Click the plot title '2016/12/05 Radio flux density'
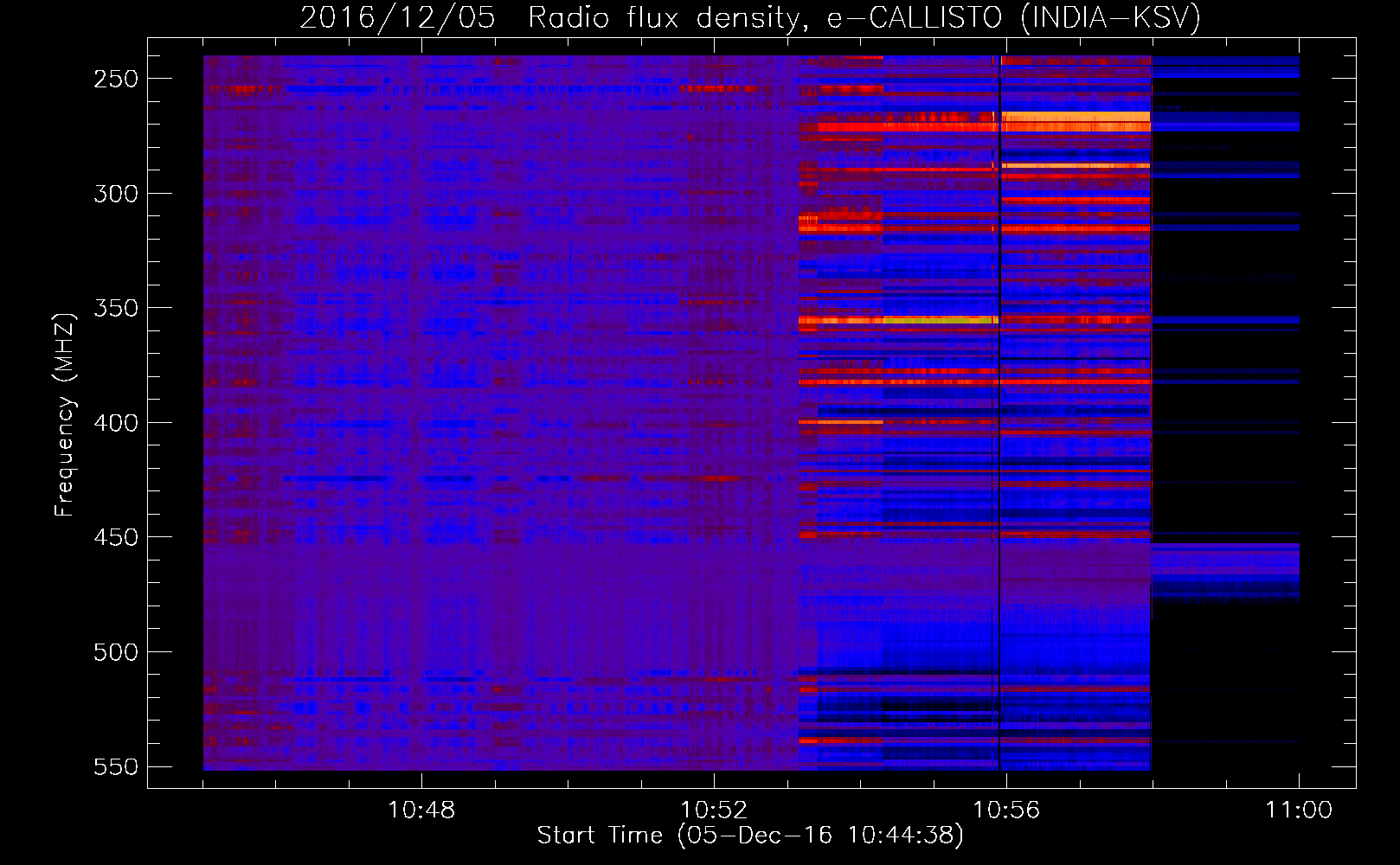Viewport: 1400px width, 865px height. (750, 17)
